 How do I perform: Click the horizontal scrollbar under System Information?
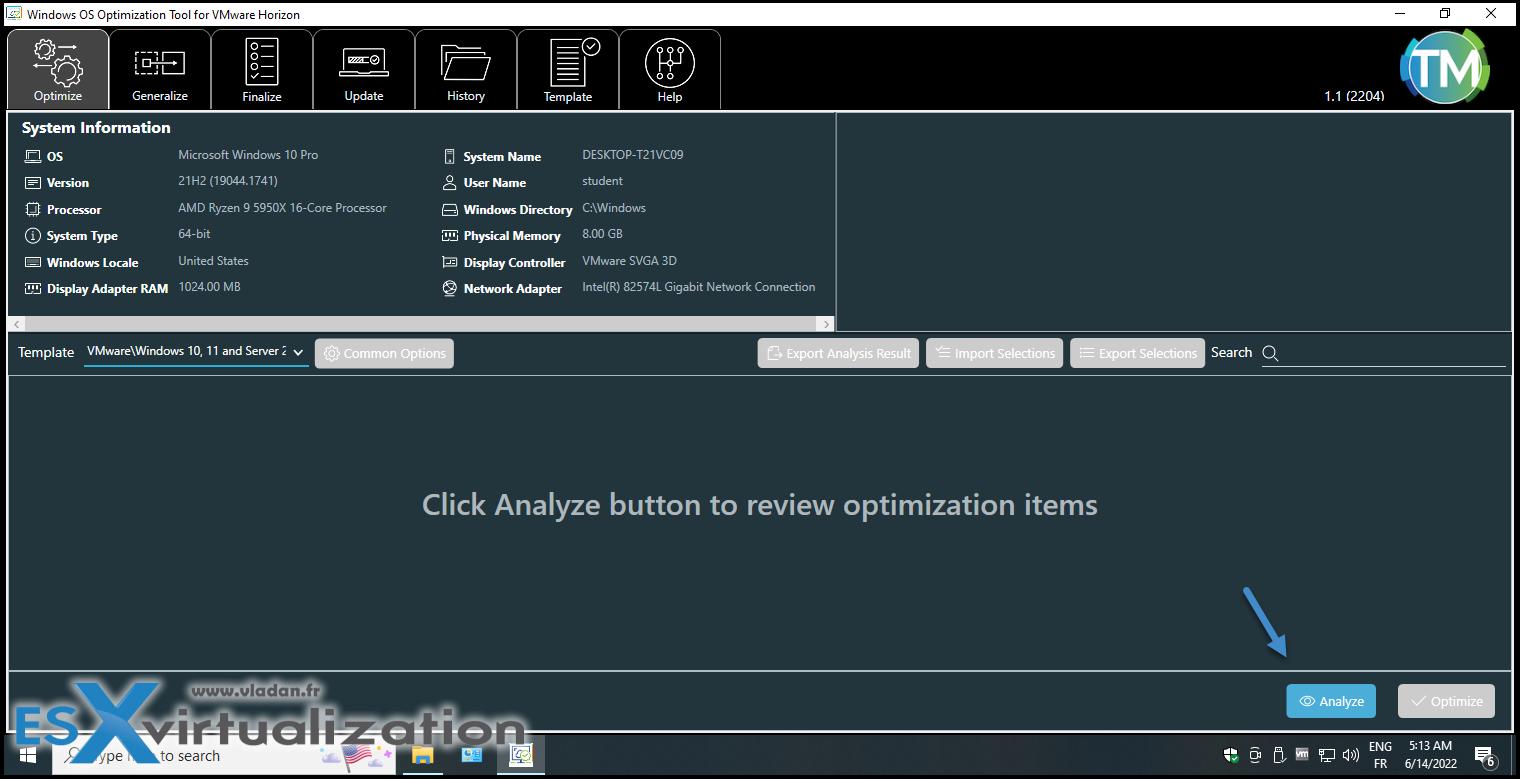click(420, 324)
